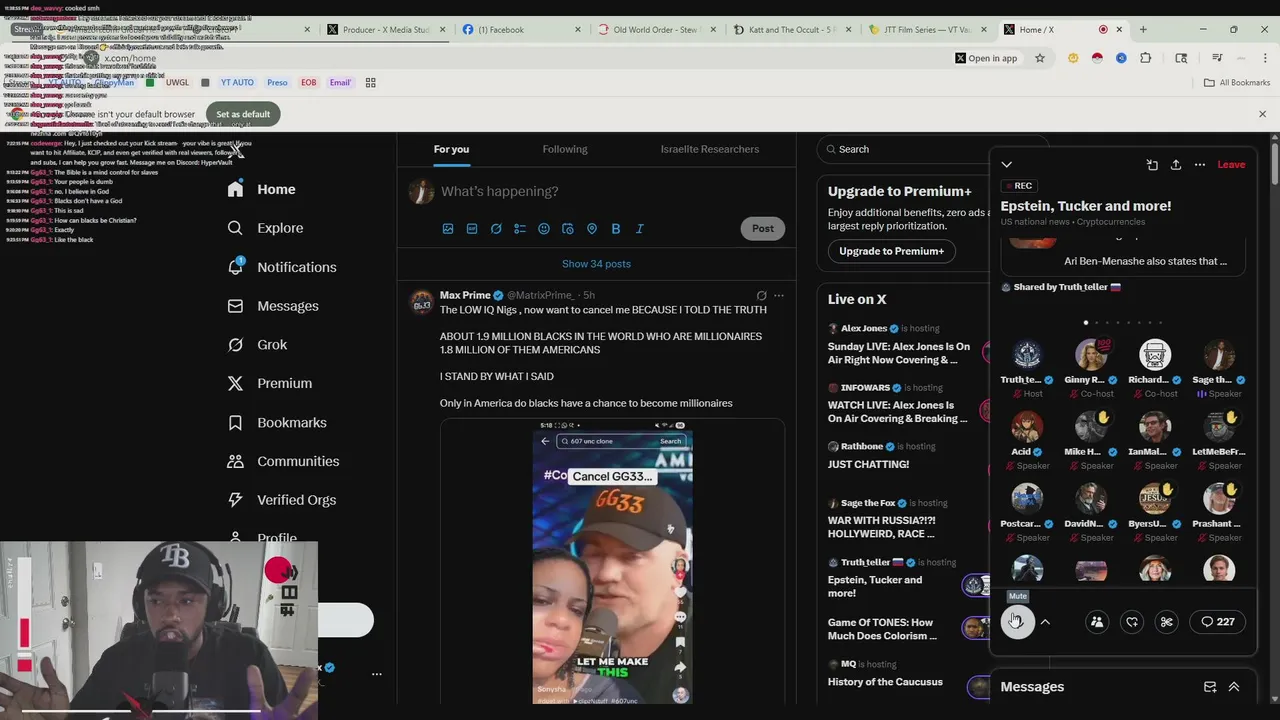The height and width of the screenshot is (720, 1280).
Task: Expand microphone options caret in Space
Action: tap(1045, 622)
